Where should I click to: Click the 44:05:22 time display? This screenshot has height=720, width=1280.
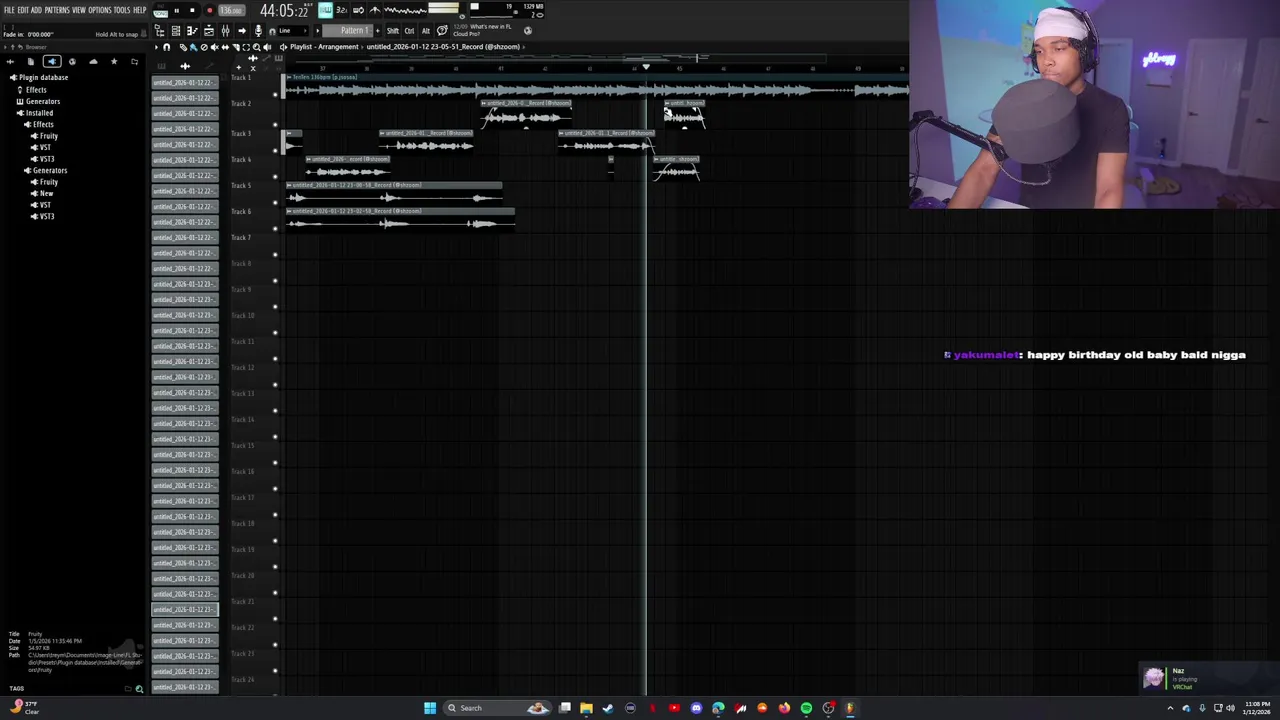point(284,11)
